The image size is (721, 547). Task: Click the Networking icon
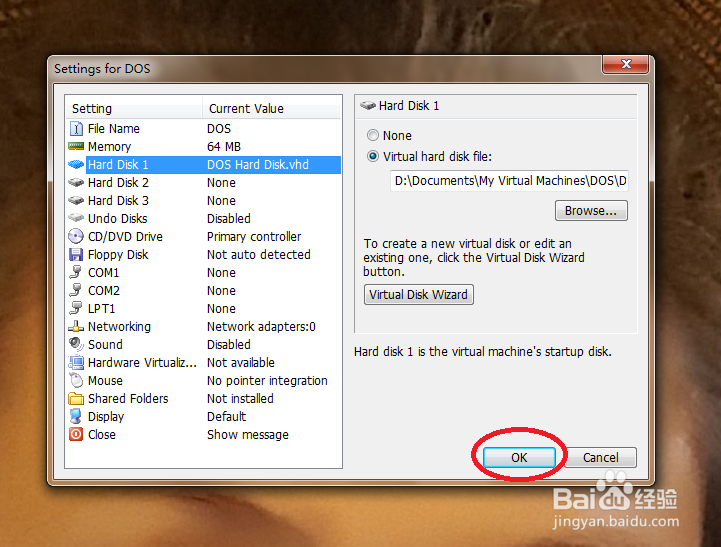(x=76, y=326)
